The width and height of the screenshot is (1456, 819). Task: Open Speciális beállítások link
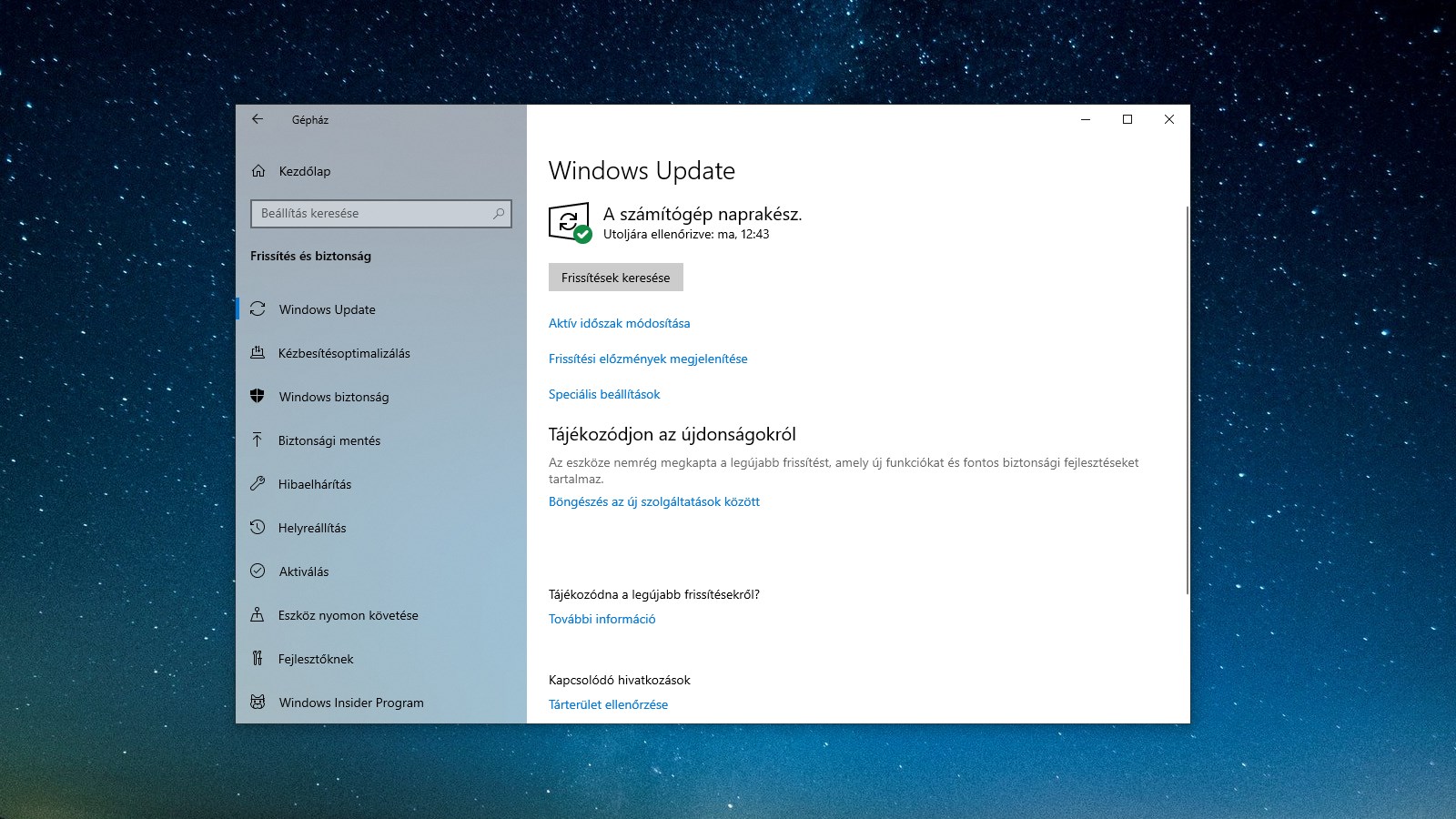pos(604,394)
